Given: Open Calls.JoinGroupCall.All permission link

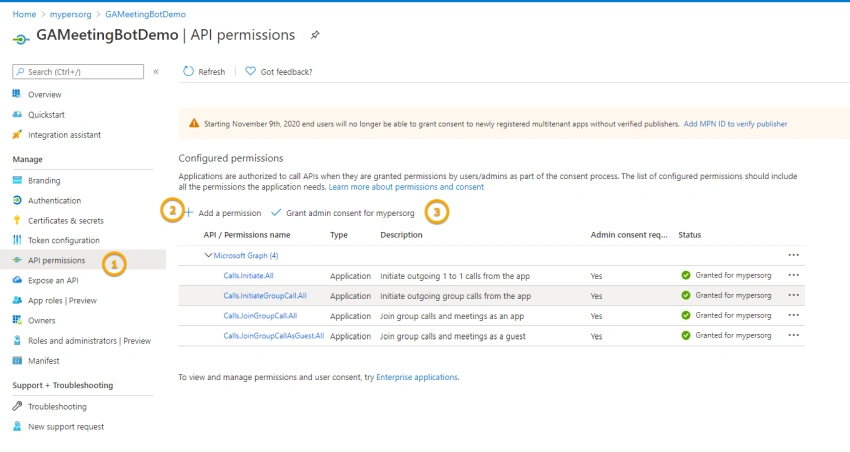Looking at the screenshot, I should (x=260, y=315).
